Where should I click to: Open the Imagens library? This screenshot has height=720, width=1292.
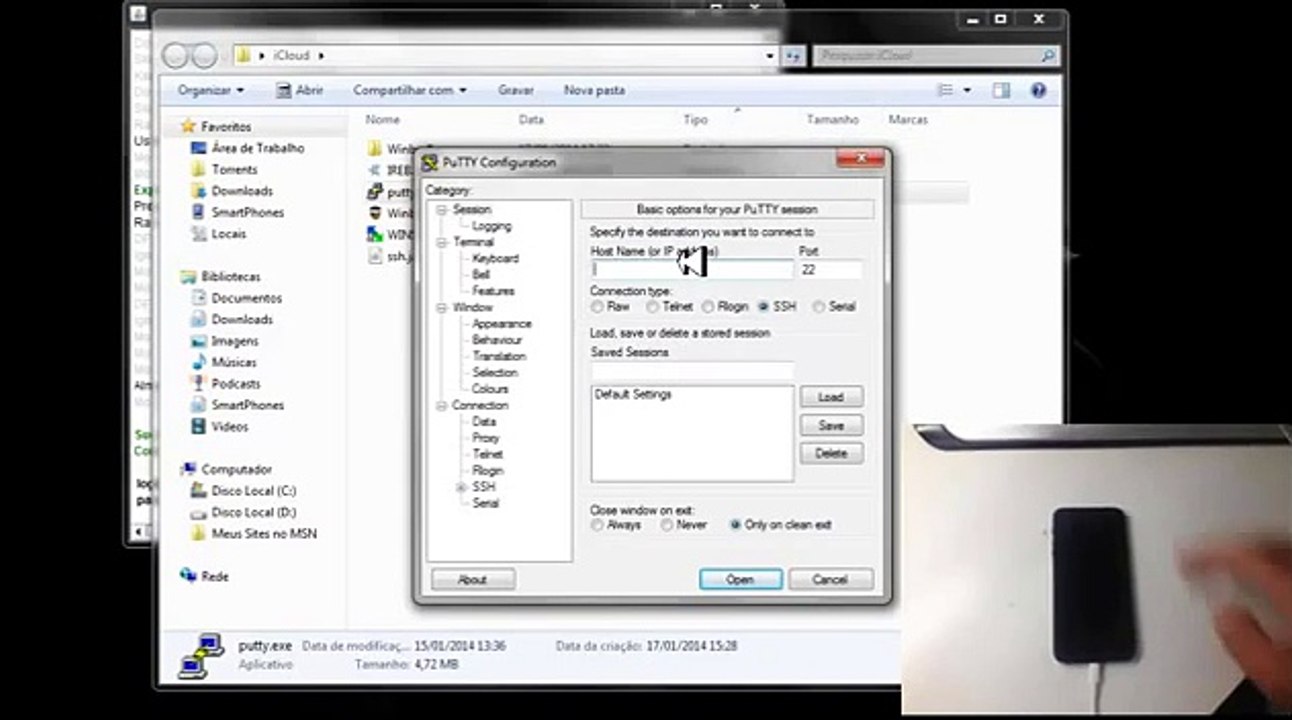[x=234, y=341]
